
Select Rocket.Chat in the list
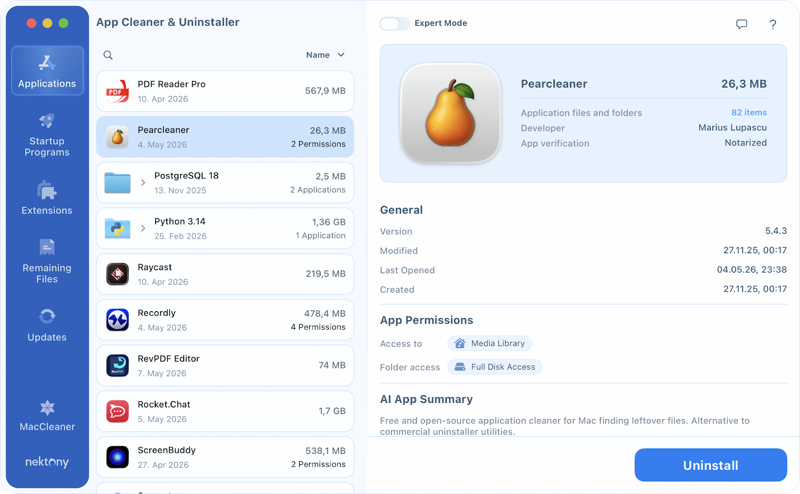225,411
